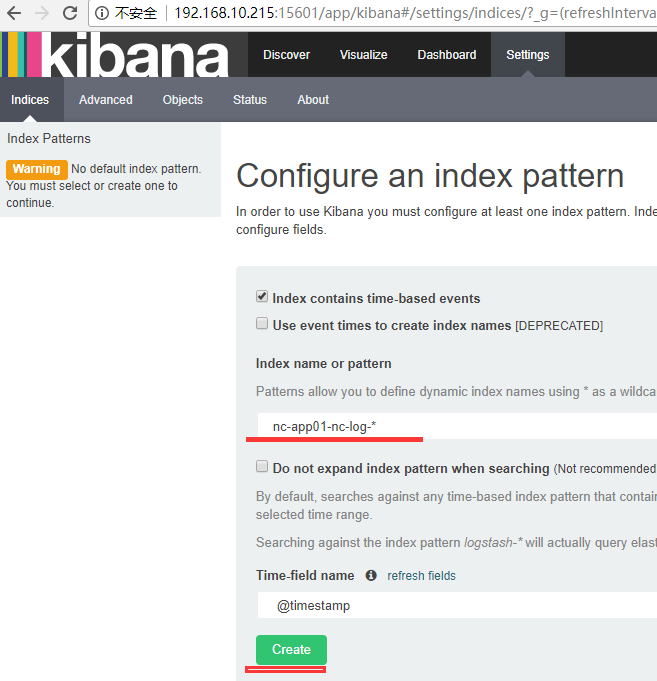Go to the Dashboard tab
Screen dimensions: 657x681
pyautogui.click(x=447, y=55)
